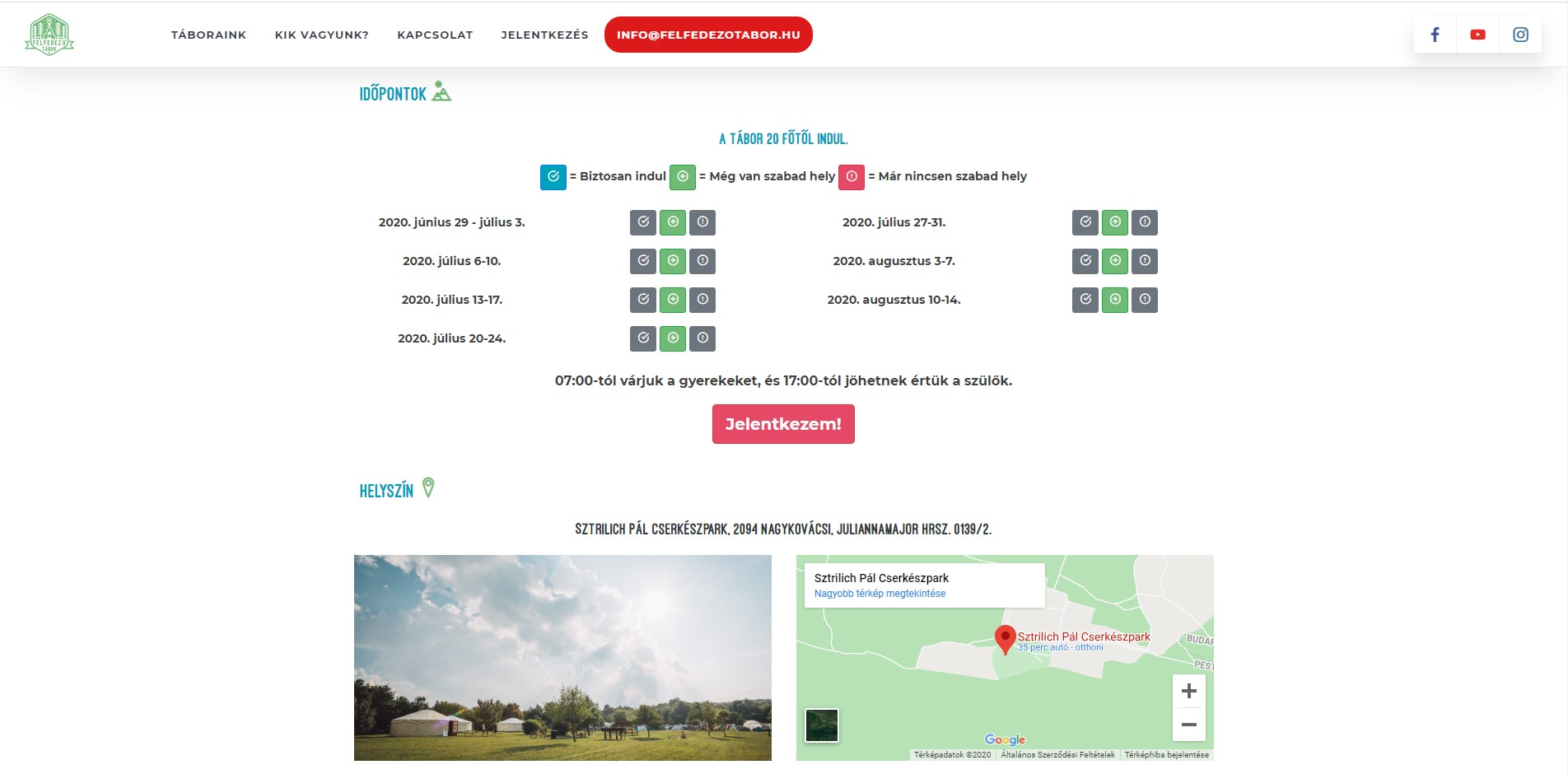Select Jelentkezés in the navigation
The width and height of the screenshot is (1568, 774).
(544, 35)
